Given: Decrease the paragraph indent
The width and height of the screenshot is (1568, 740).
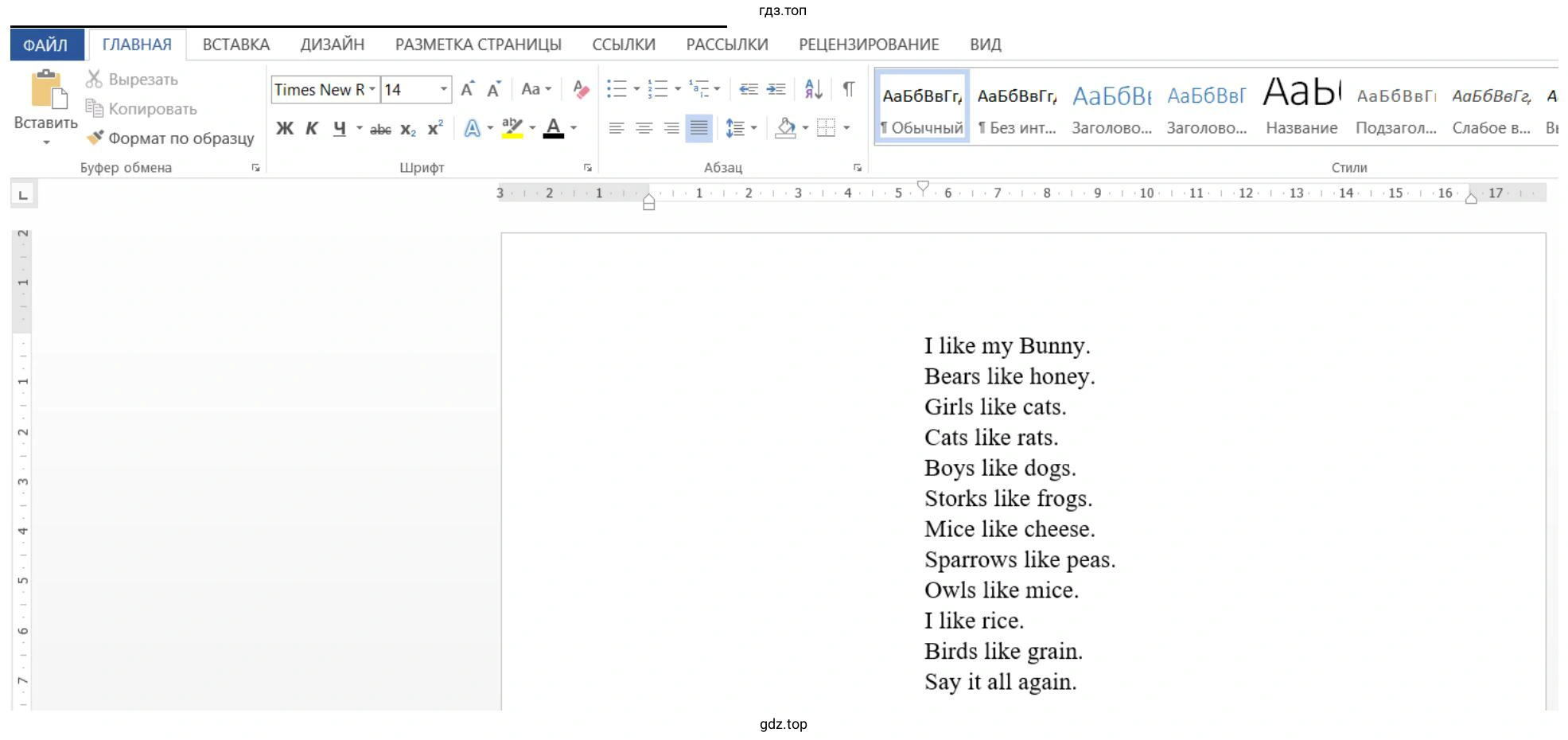Looking at the screenshot, I should 749,88.
